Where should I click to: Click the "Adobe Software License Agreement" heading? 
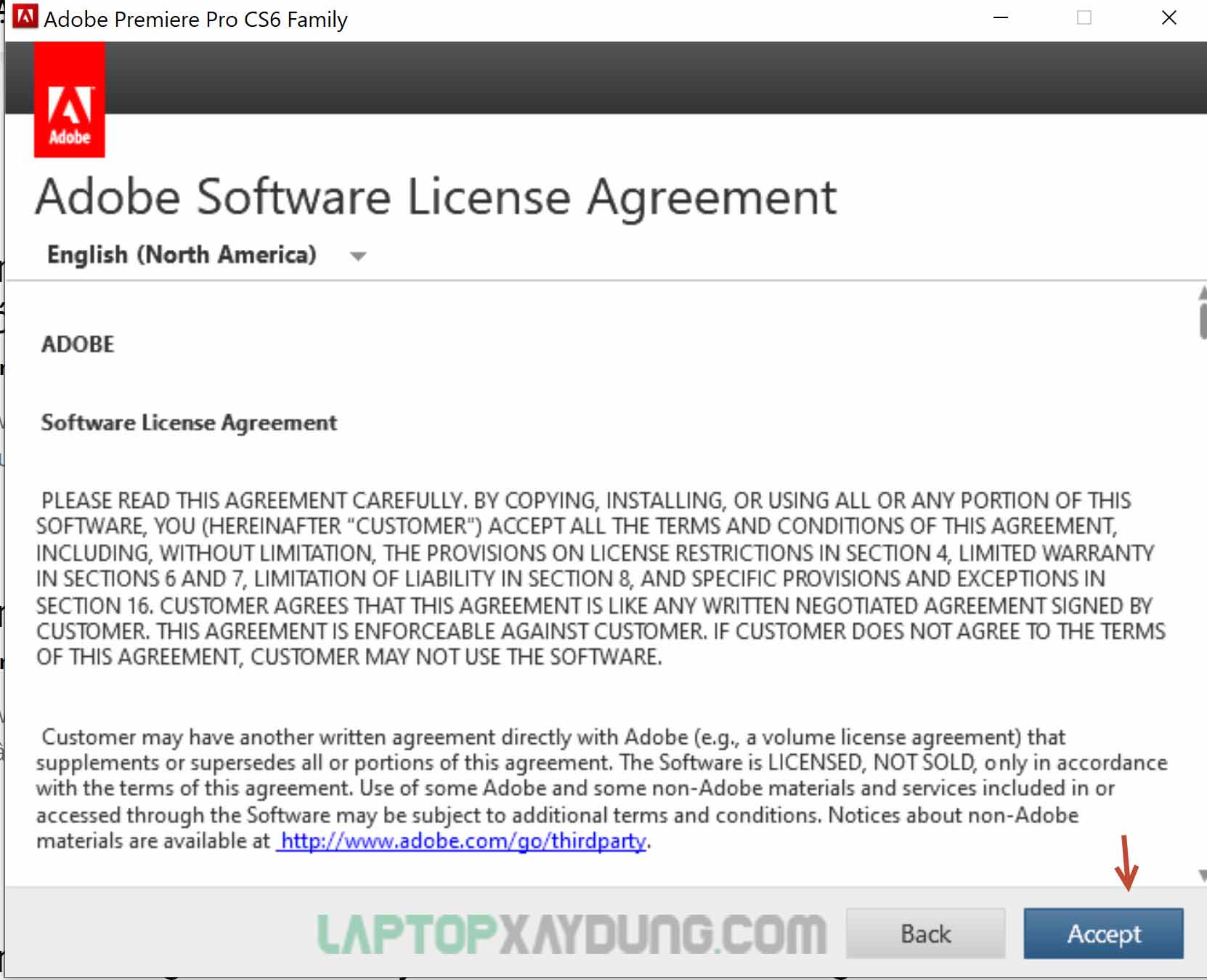pyautogui.click(x=436, y=198)
